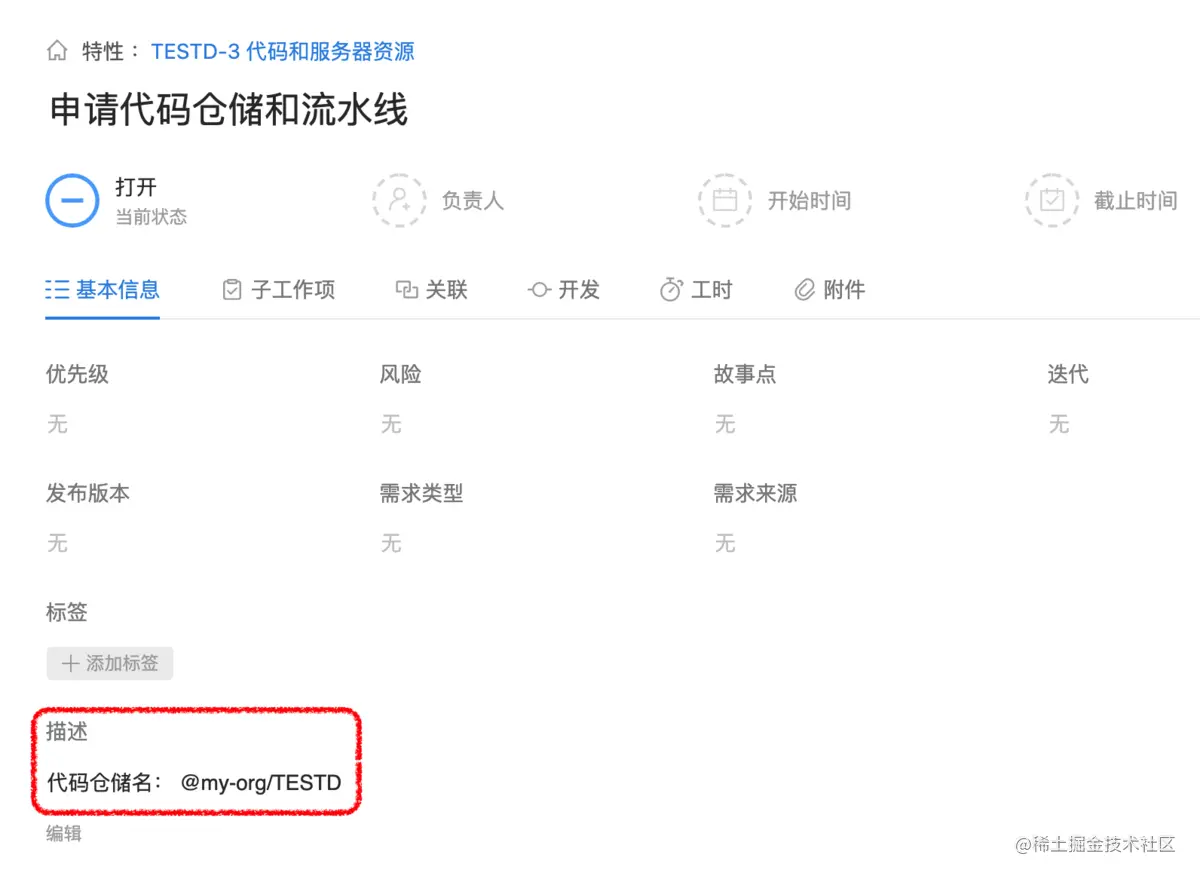Open the TESTD-3 代码和服务器资源 parent link
This screenshot has height=879, width=1200.
click(x=283, y=51)
